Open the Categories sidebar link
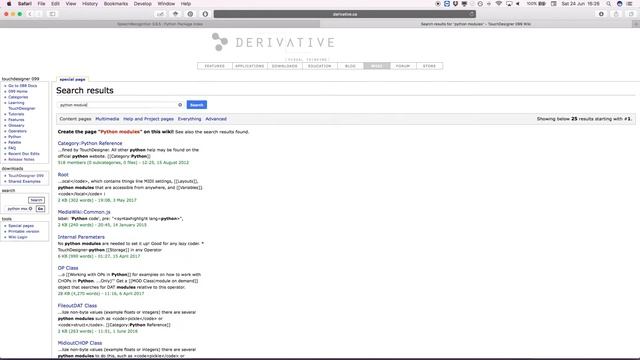 (18, 97)
